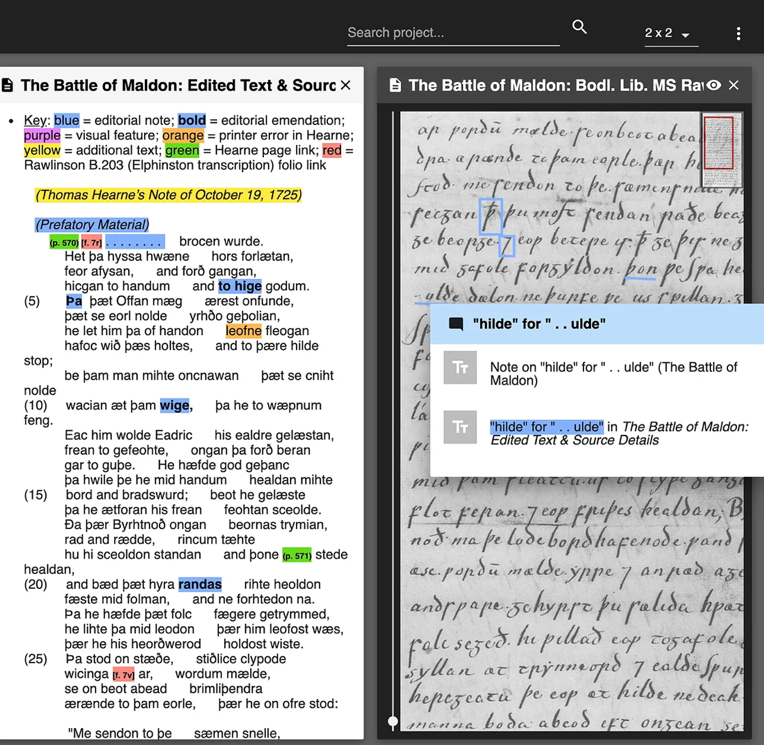Click the blue dotted lacuna highlight
Viewport: 764px width, 745px height.
tap(135, 242)
